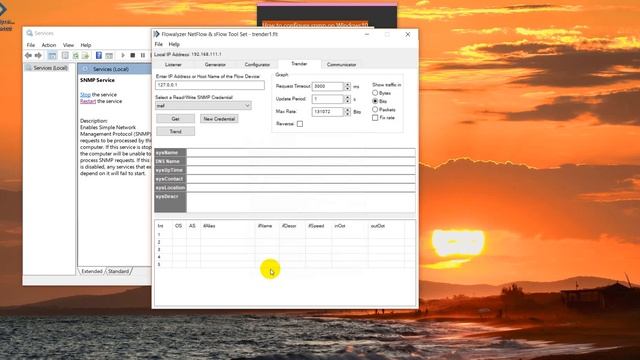Click the ifAlias column header
The height and width of the screenshot is (360, 640).
228,226
